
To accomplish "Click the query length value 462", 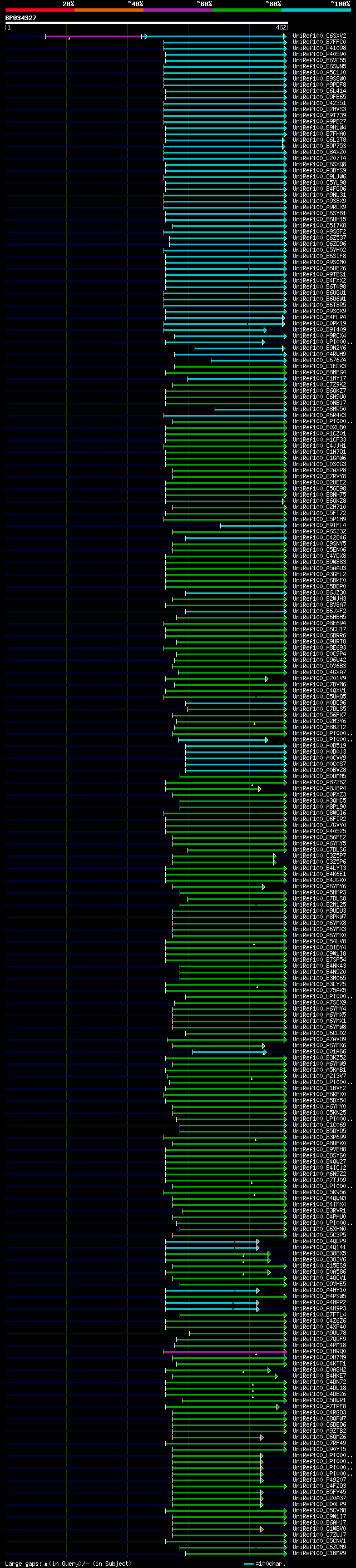I will coord(280,27).
